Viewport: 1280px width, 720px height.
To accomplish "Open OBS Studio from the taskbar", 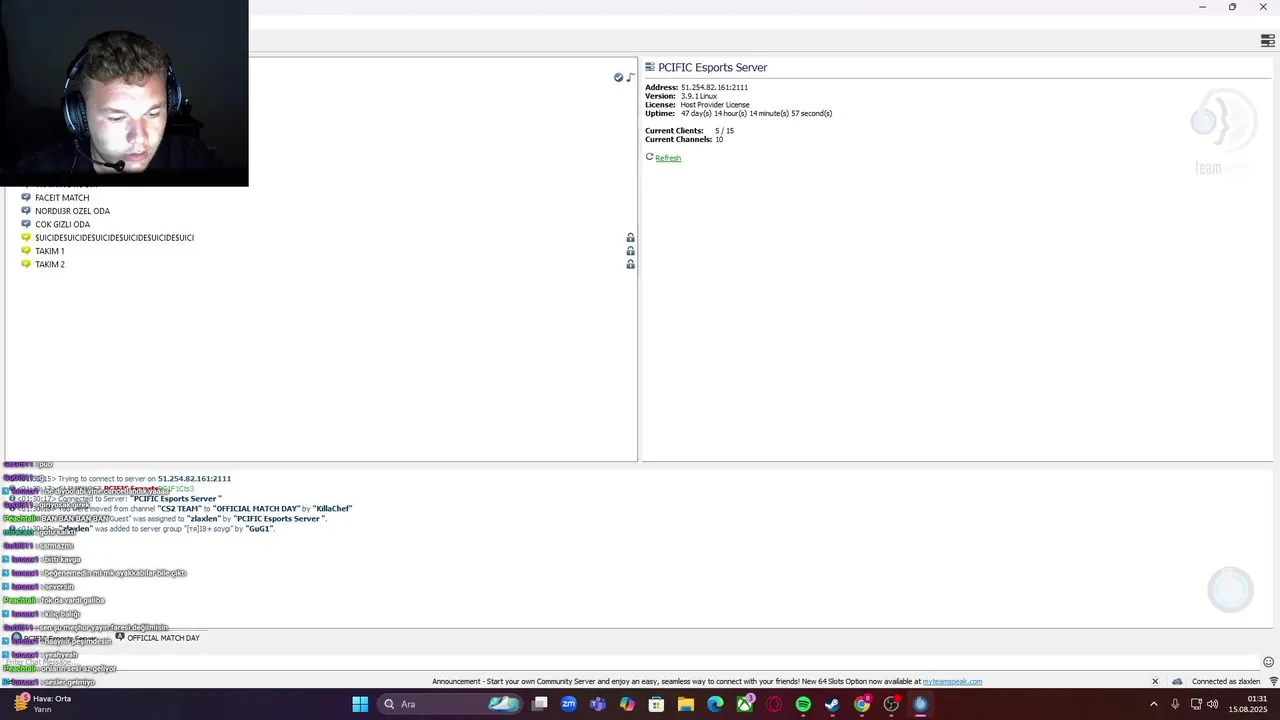I will pyautogui.click(x=891, y=704).
